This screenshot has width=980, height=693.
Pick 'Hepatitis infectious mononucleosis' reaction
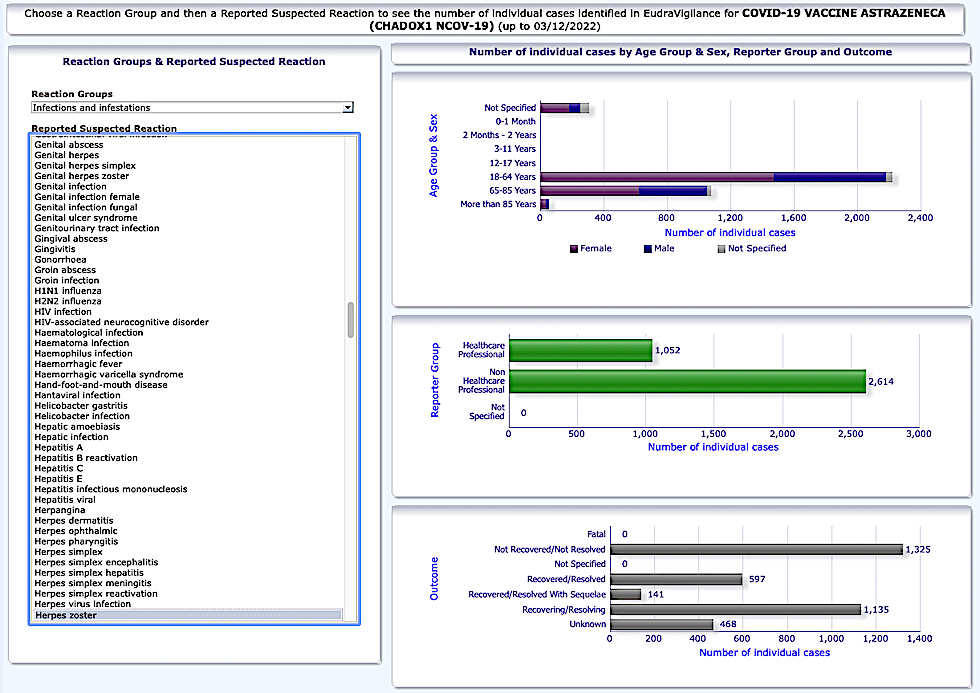[111, 489]
